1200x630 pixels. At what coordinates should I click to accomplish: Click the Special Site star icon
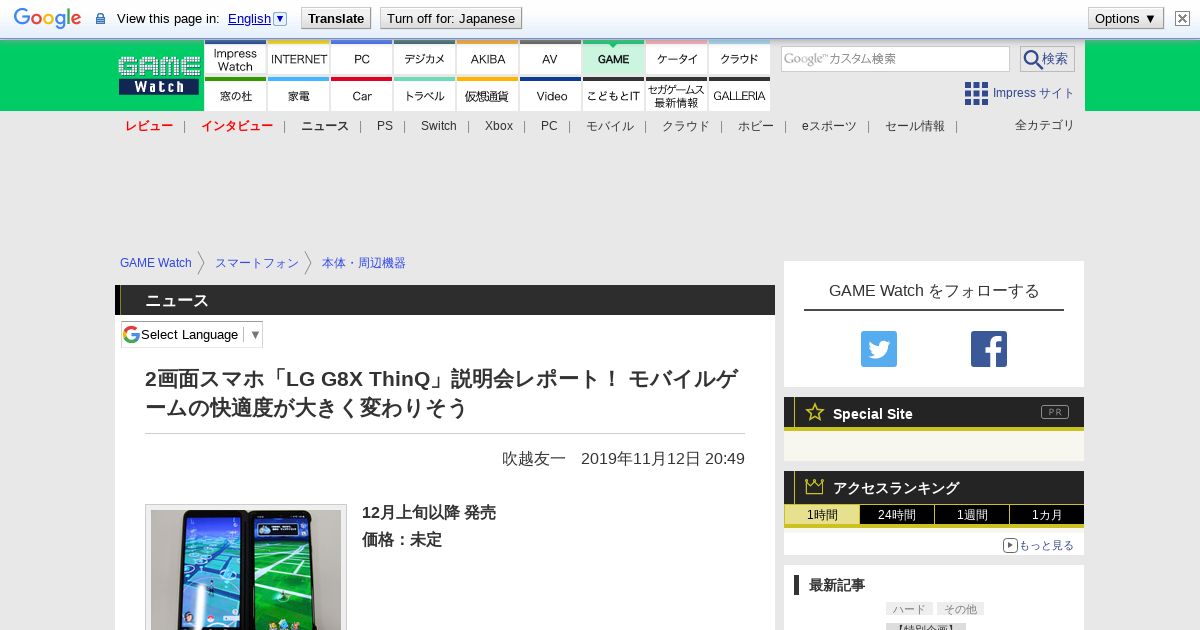pos(815,412)
